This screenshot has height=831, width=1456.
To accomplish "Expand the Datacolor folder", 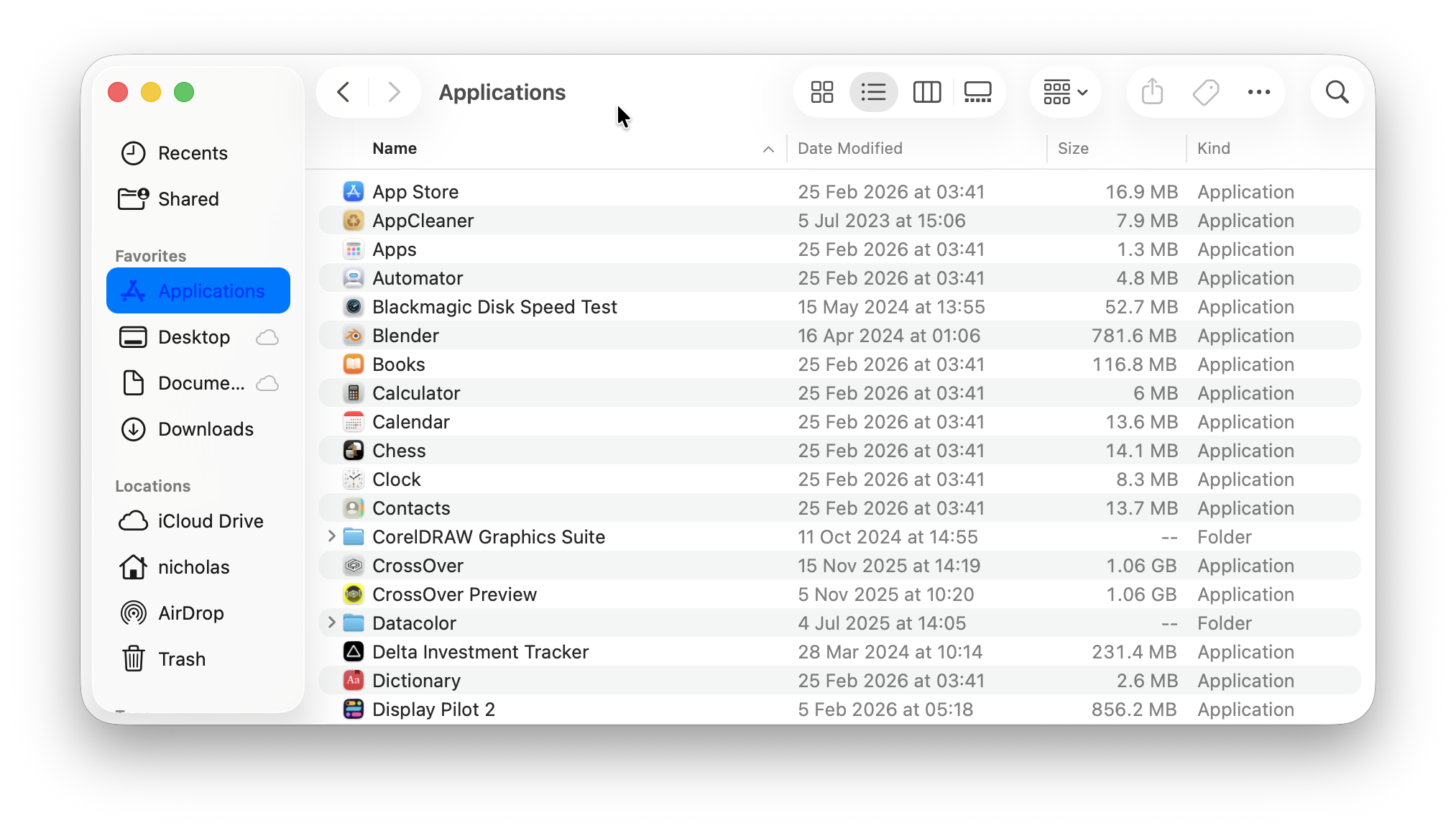I will click(331, 623).
